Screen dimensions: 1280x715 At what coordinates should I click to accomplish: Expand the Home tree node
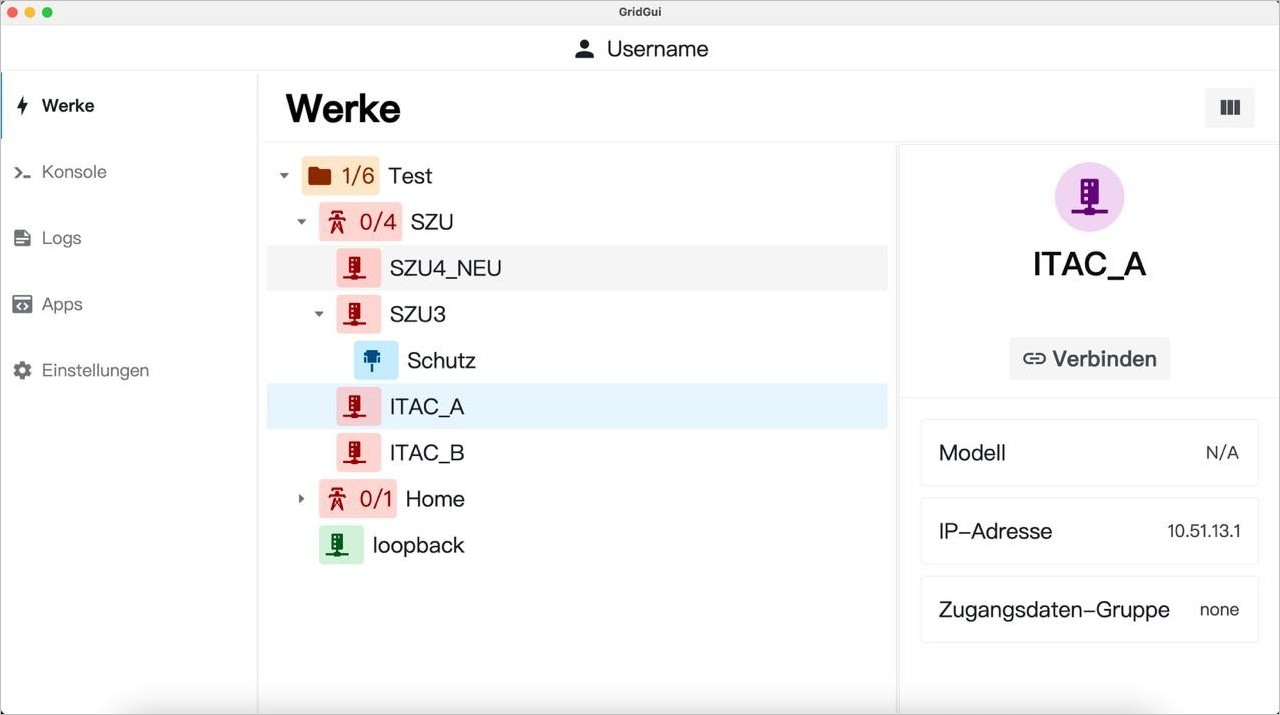pyautogui.click(x=302, y=499)
